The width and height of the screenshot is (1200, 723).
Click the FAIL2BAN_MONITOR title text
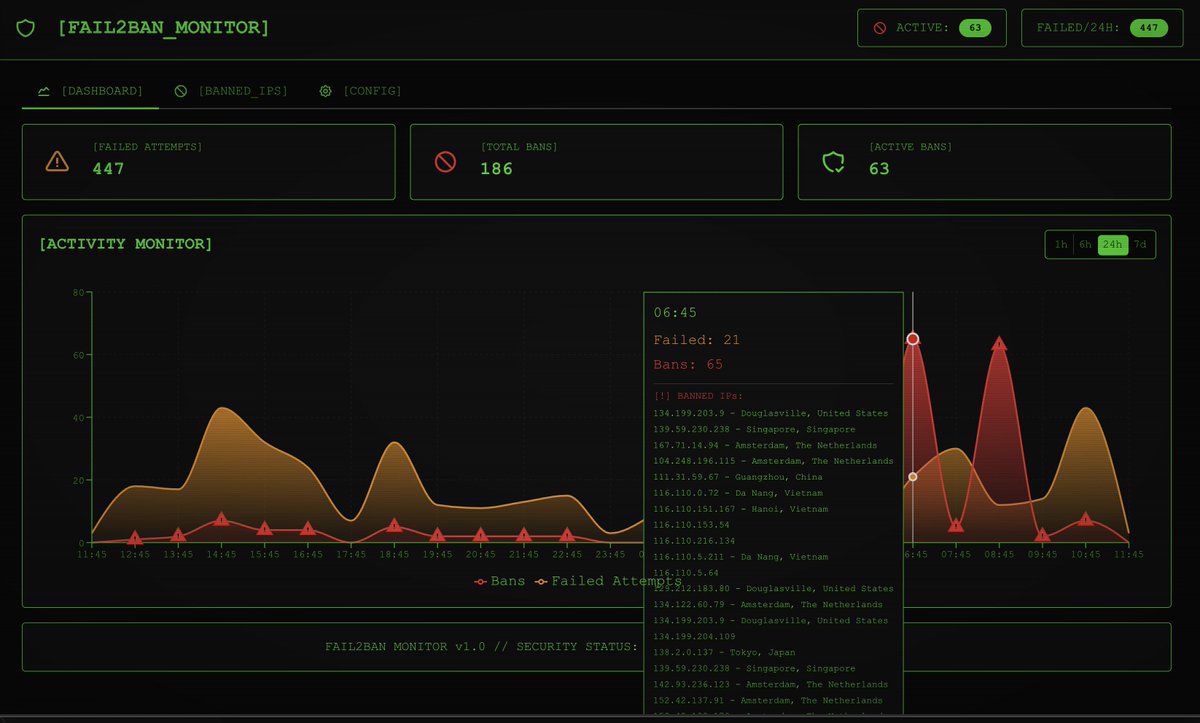click(164, 28)
